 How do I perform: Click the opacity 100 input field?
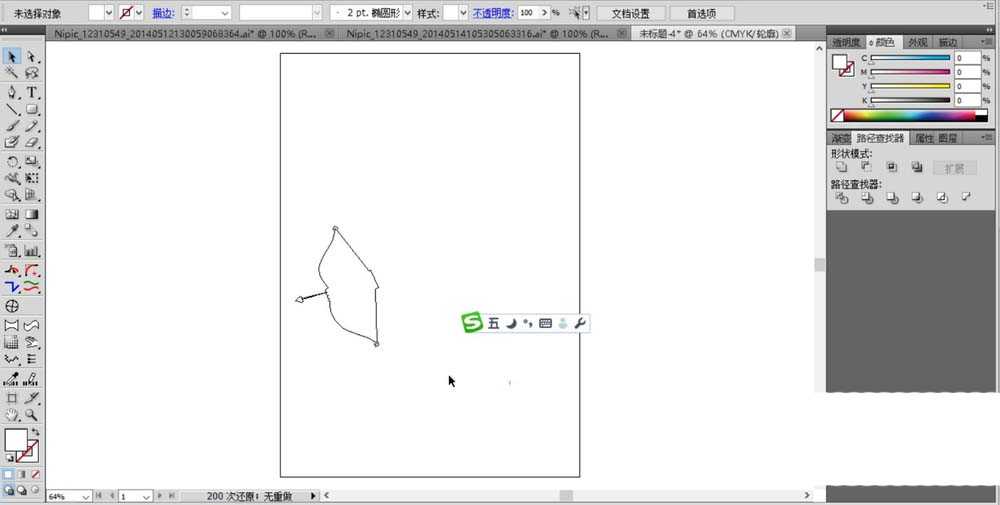click(528, 13)
